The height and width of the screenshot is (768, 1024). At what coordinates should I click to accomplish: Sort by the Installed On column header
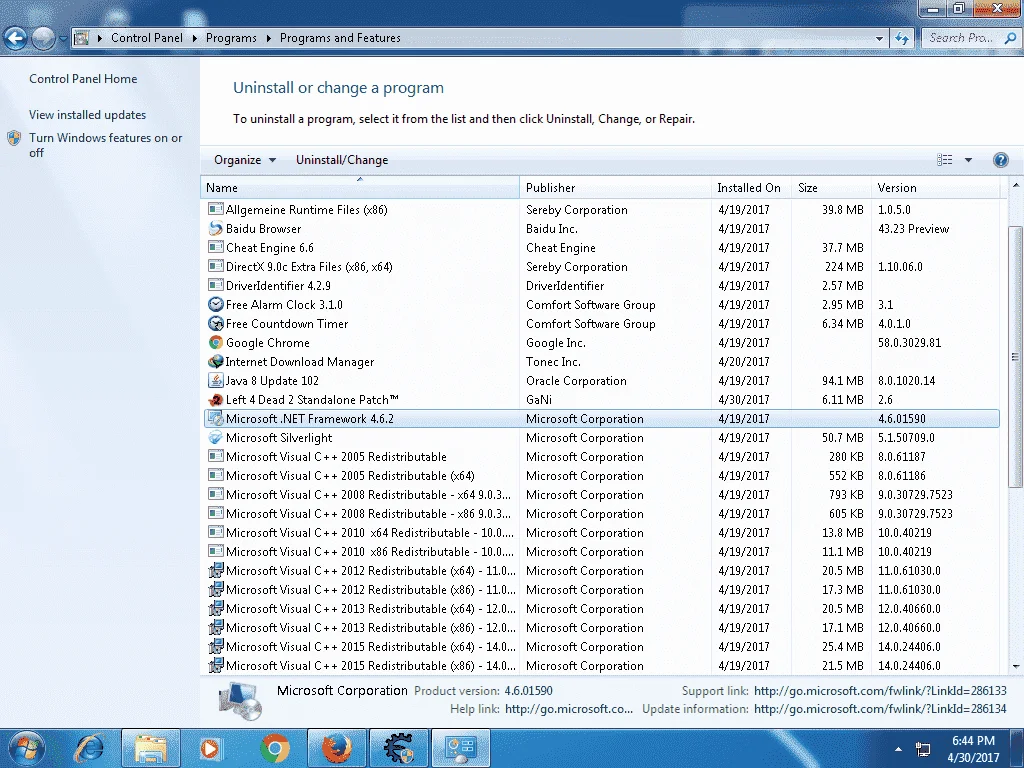click(x=751, y=187)
